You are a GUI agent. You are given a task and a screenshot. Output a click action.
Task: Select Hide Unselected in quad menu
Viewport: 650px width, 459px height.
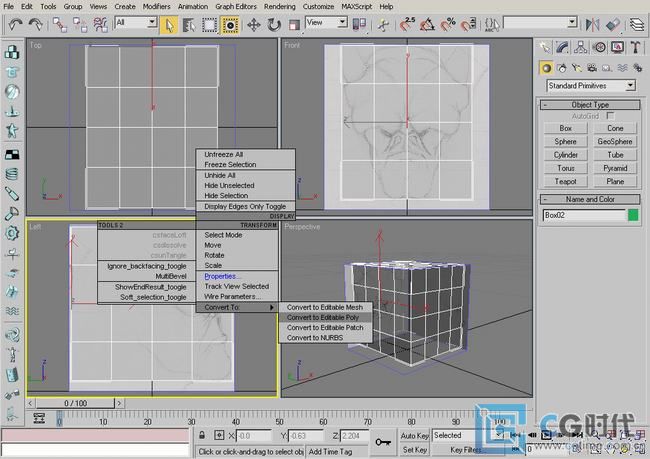[245, 185]
